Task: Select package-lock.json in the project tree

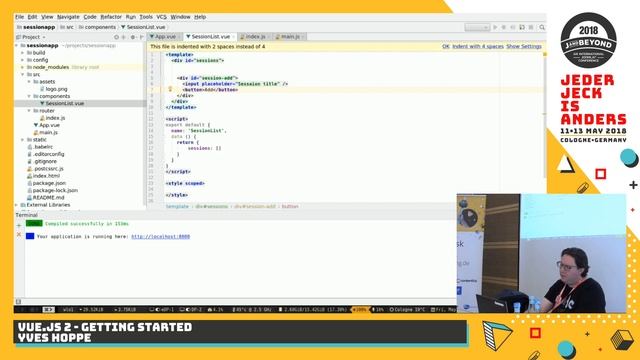Action: click(x=55, y=191)
